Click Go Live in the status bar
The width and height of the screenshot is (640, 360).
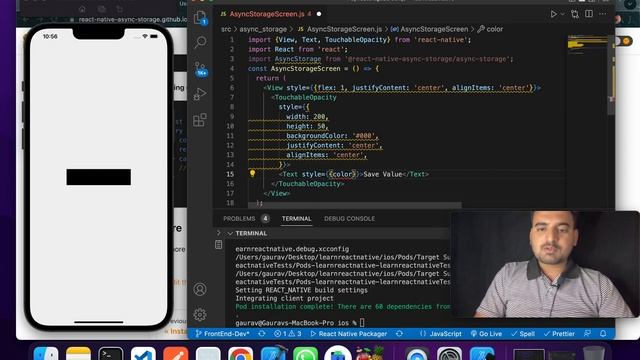(486, 334)
